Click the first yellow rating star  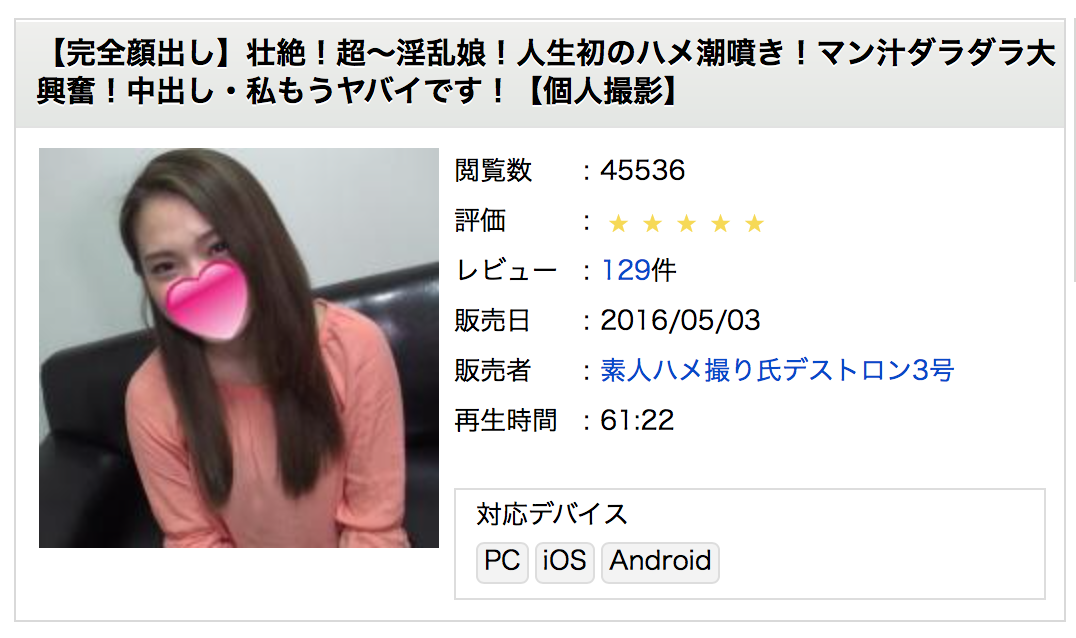tap(618, 223)
